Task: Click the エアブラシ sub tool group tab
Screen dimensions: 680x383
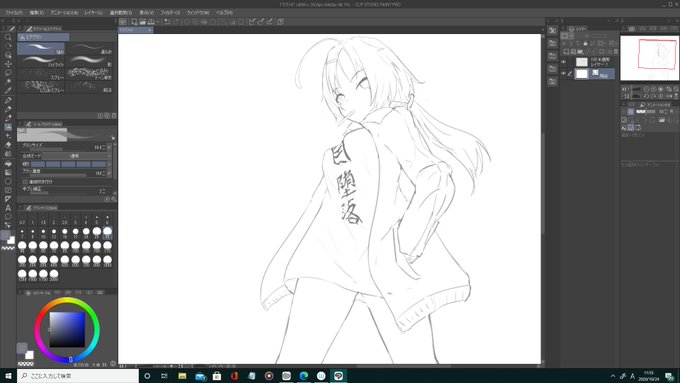Action: click(43, 37)
